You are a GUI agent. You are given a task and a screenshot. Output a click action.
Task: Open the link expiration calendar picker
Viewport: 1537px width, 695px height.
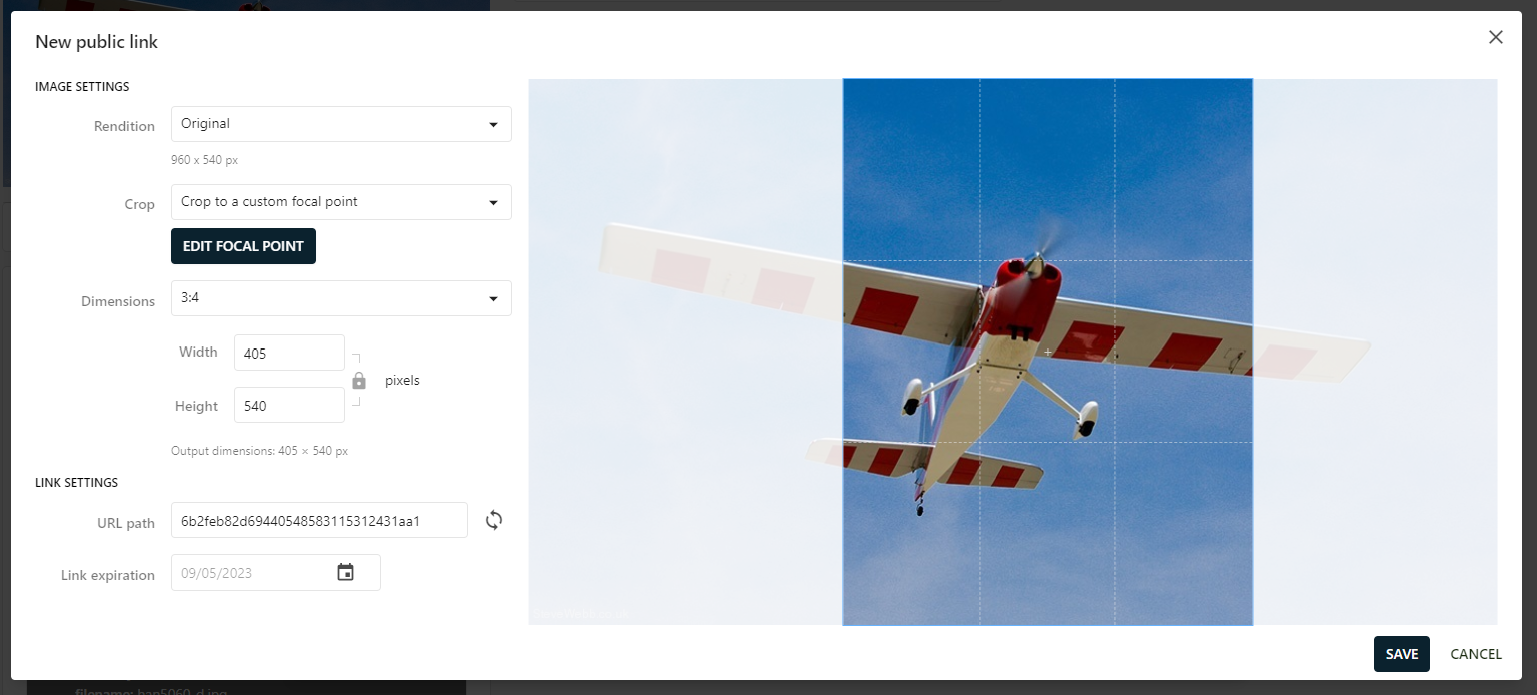click(x=345, y=573)
